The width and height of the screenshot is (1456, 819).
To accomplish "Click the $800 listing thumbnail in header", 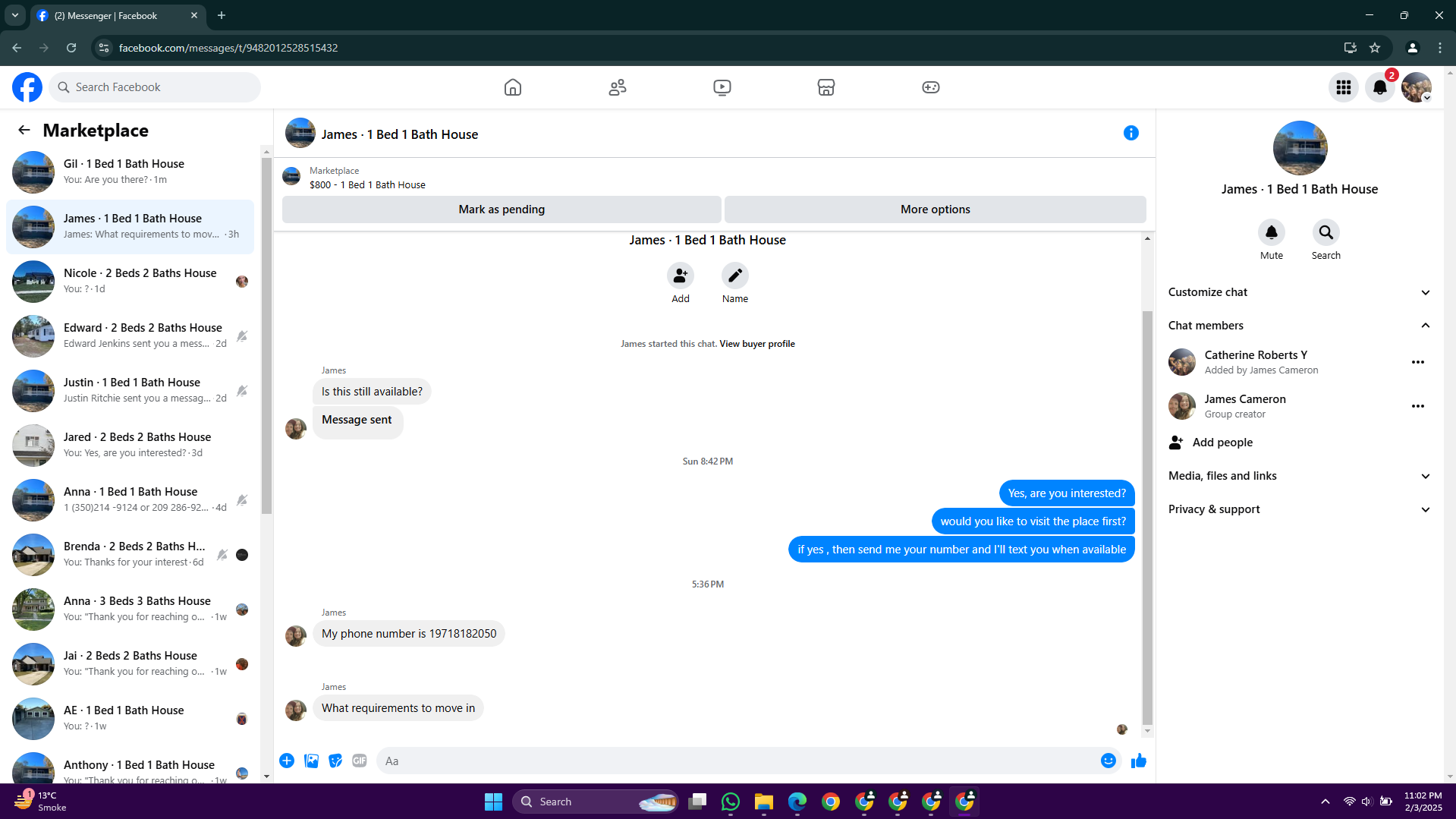I will 291,178.
